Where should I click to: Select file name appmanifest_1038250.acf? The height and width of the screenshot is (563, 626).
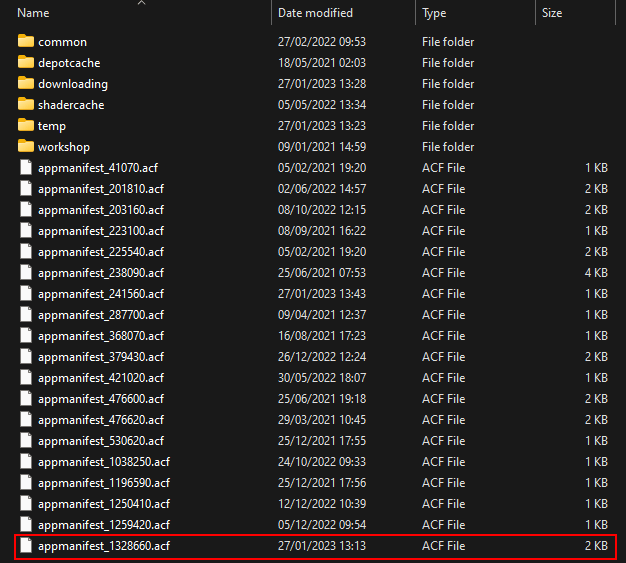click(104, 462)
